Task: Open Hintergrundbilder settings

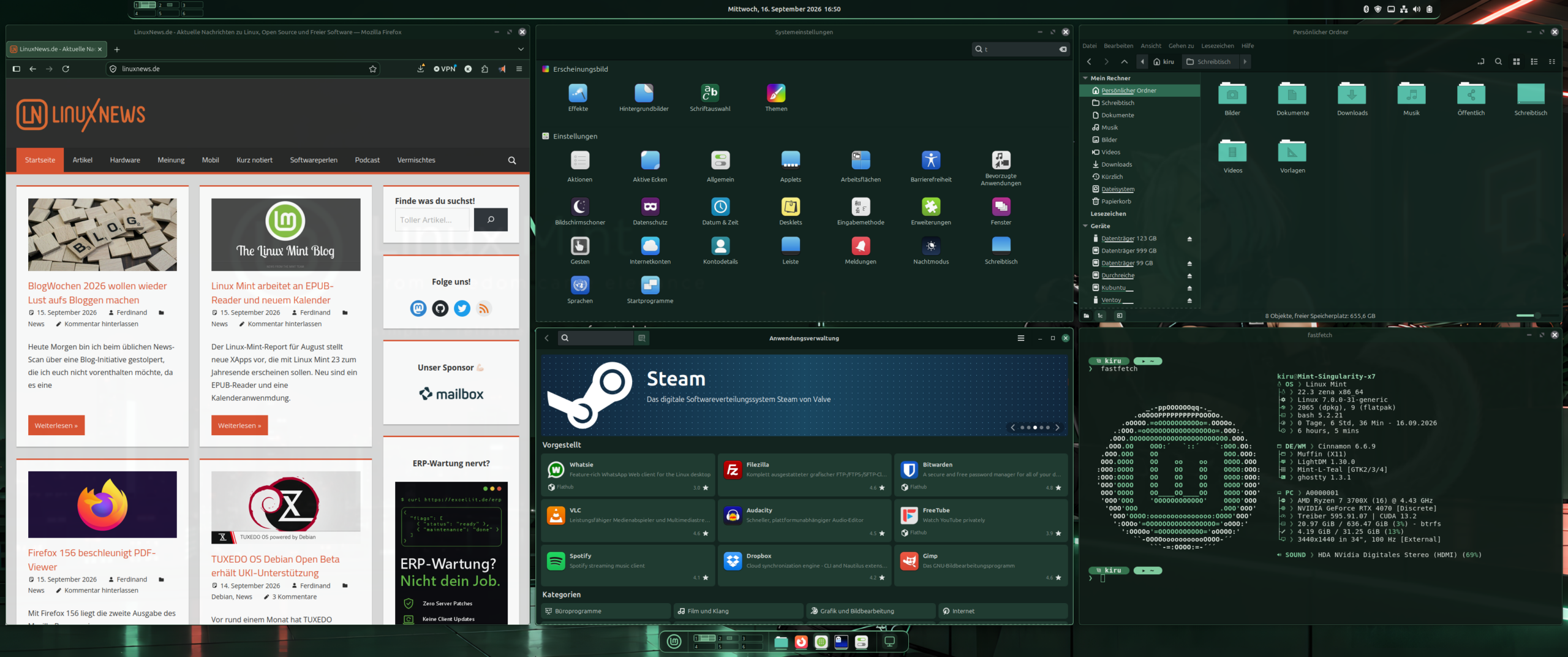Action: tap(644, 97)
